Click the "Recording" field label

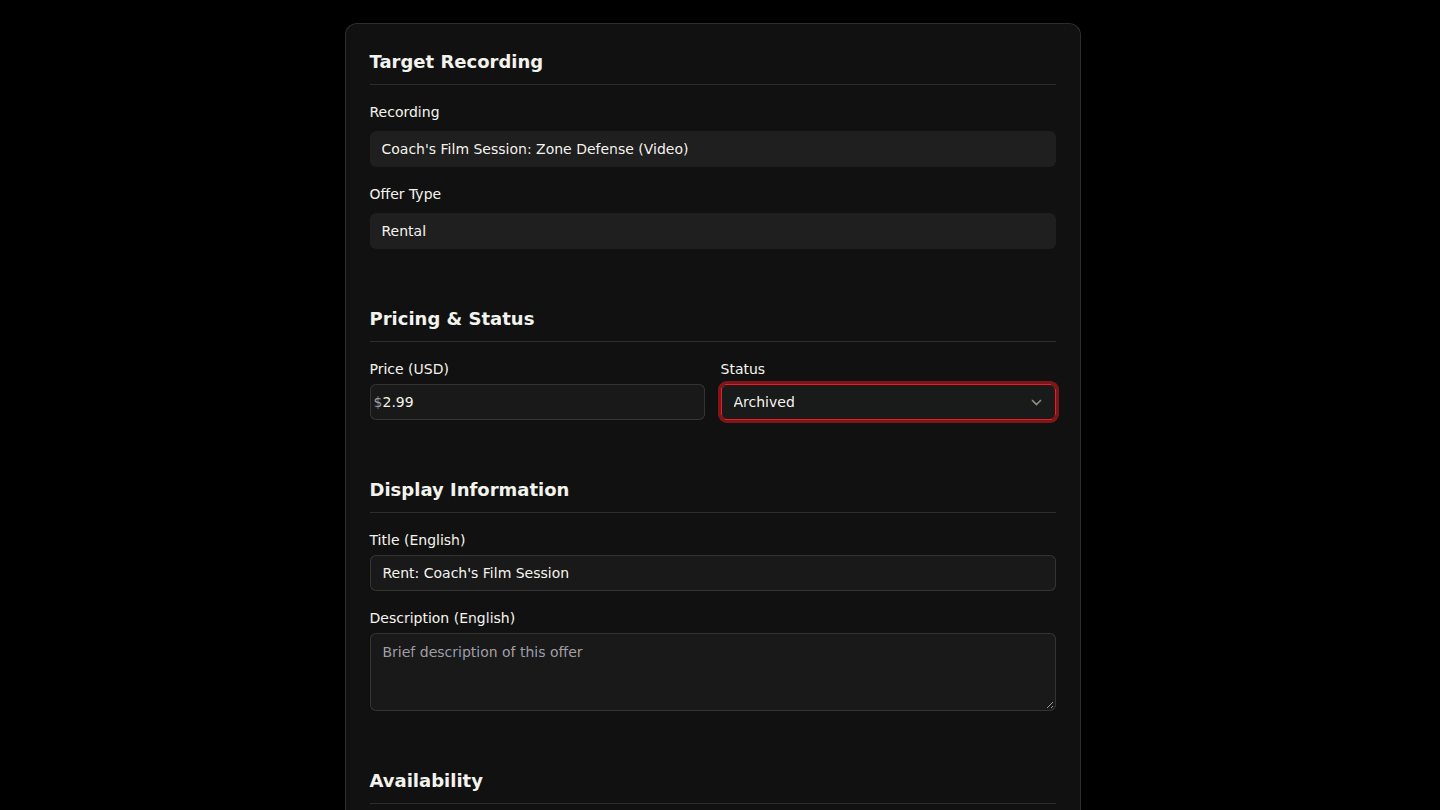(x=404, y=112)
